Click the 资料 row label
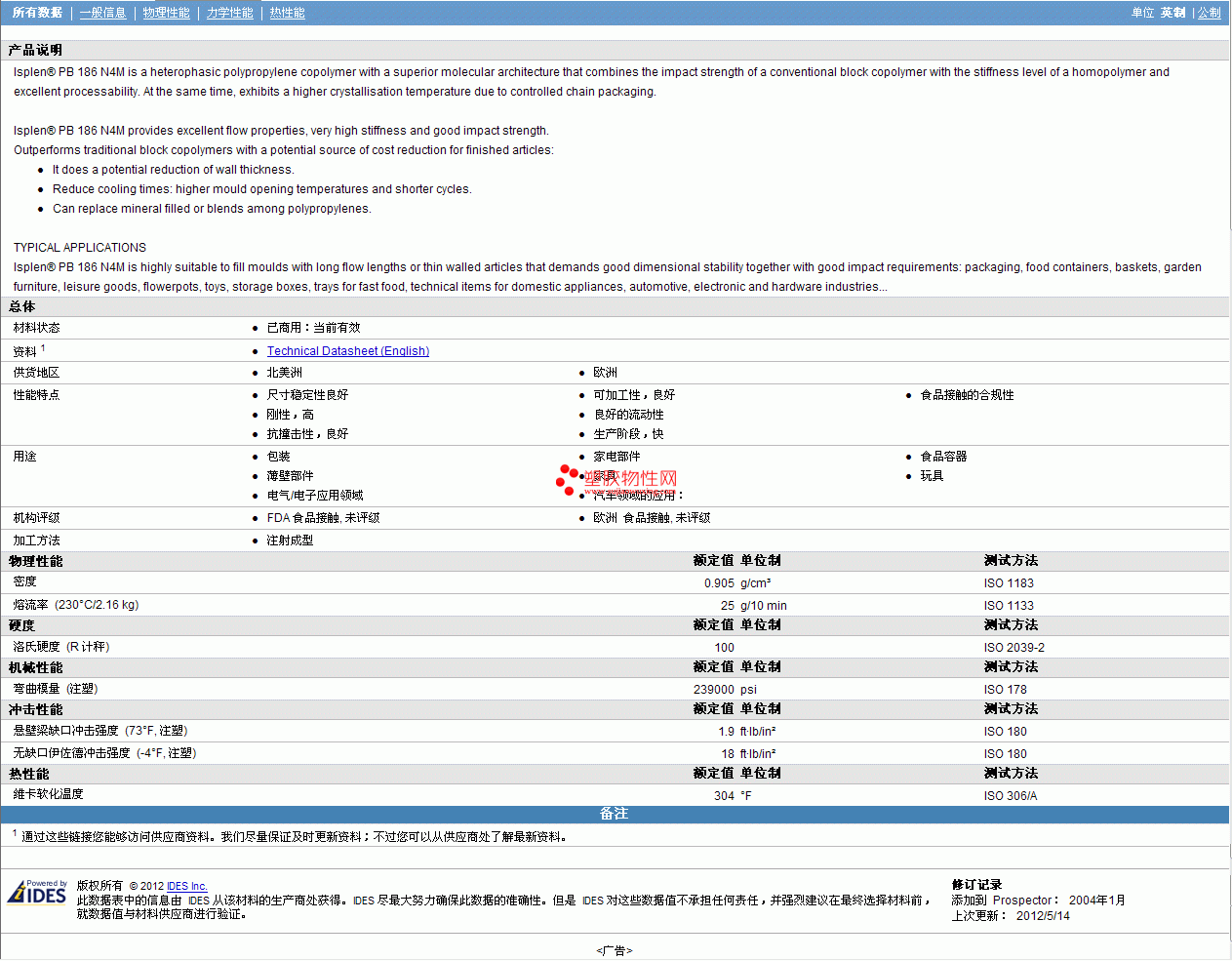Image resolution: width=1232 pixels, height=961 pixels. [25, 351]
